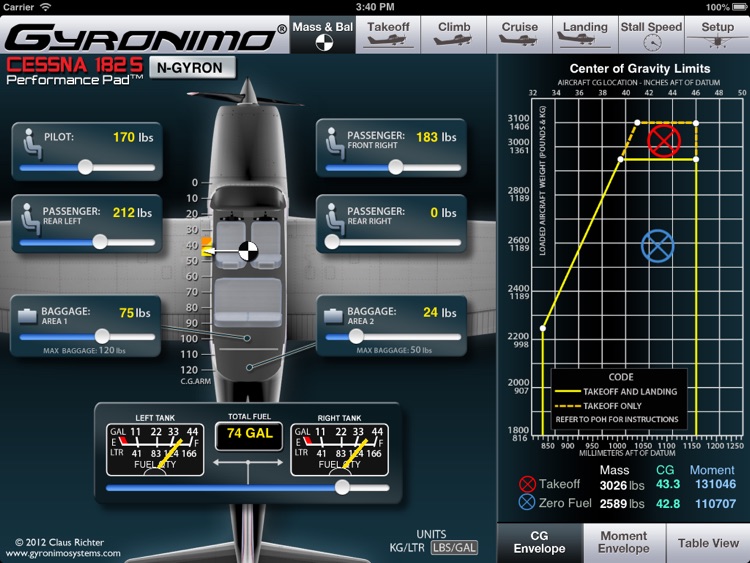Open Table View

click(x=708, y=542)
